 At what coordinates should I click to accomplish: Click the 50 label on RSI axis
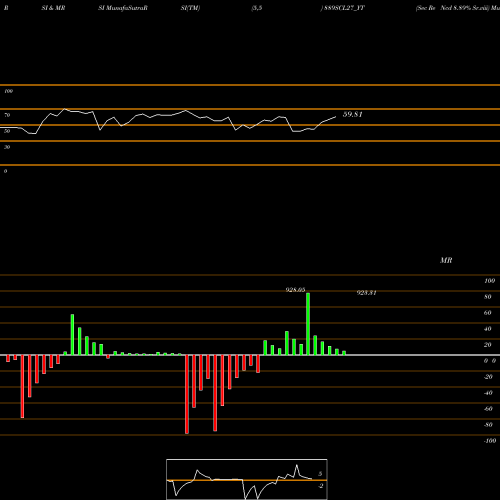click(7, 131)
